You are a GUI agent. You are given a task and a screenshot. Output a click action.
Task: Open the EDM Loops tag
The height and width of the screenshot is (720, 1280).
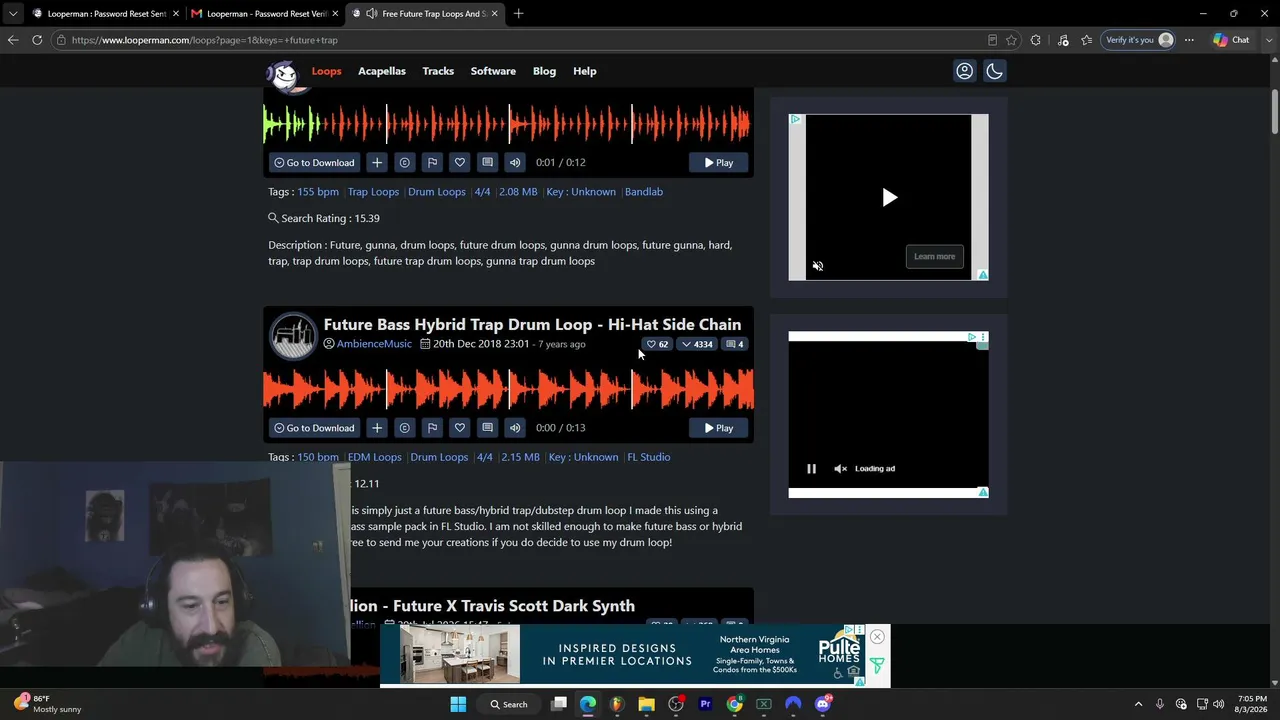(x=375, y=457)
